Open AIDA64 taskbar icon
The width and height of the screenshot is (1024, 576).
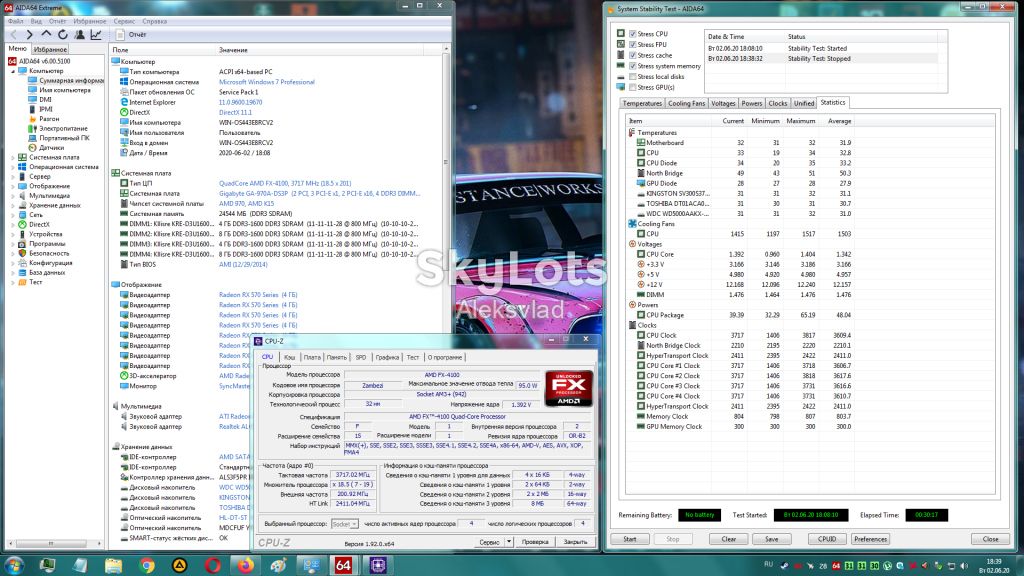coord(343,565)
